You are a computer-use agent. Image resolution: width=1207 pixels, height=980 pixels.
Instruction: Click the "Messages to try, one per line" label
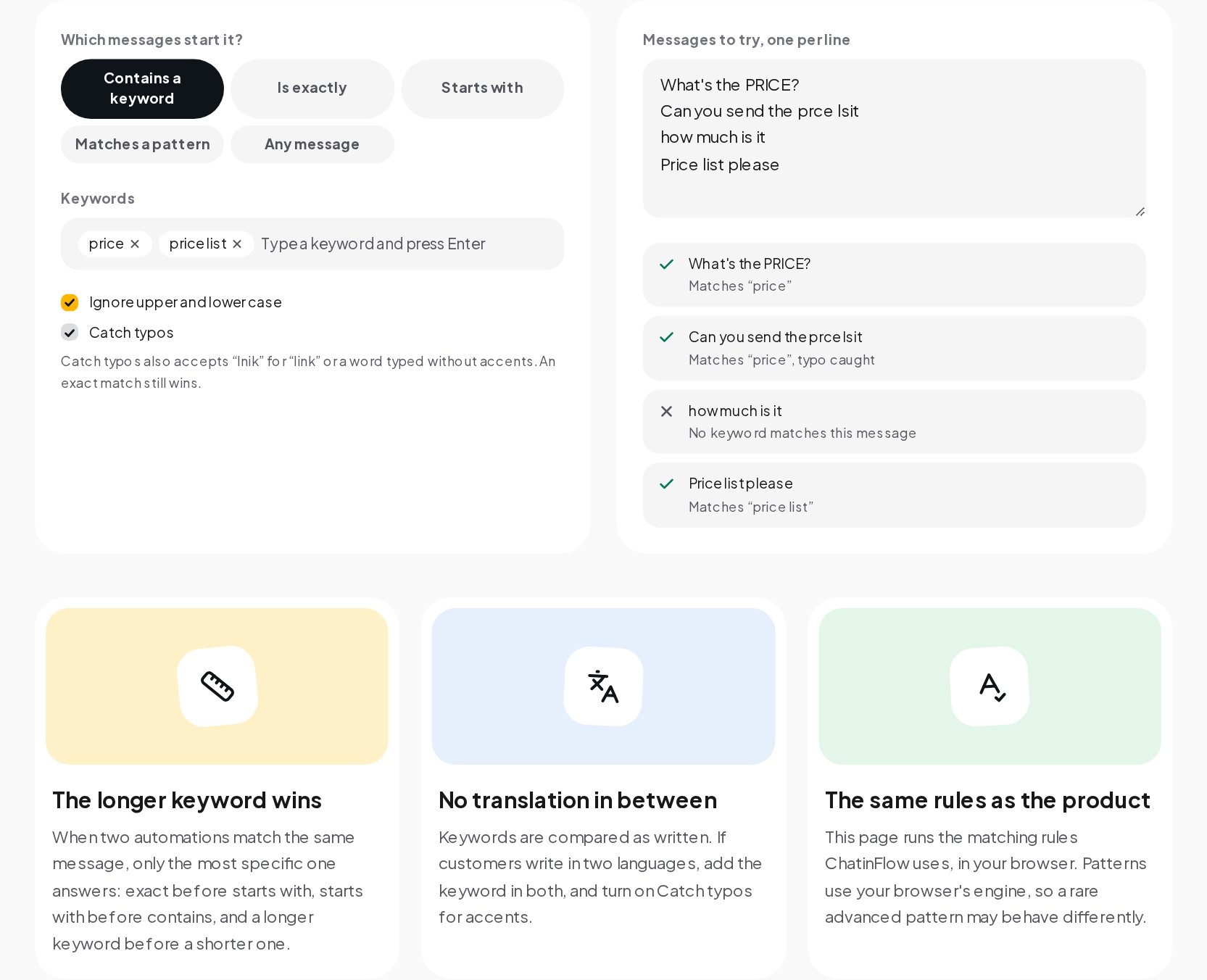[x=747, y=40]
